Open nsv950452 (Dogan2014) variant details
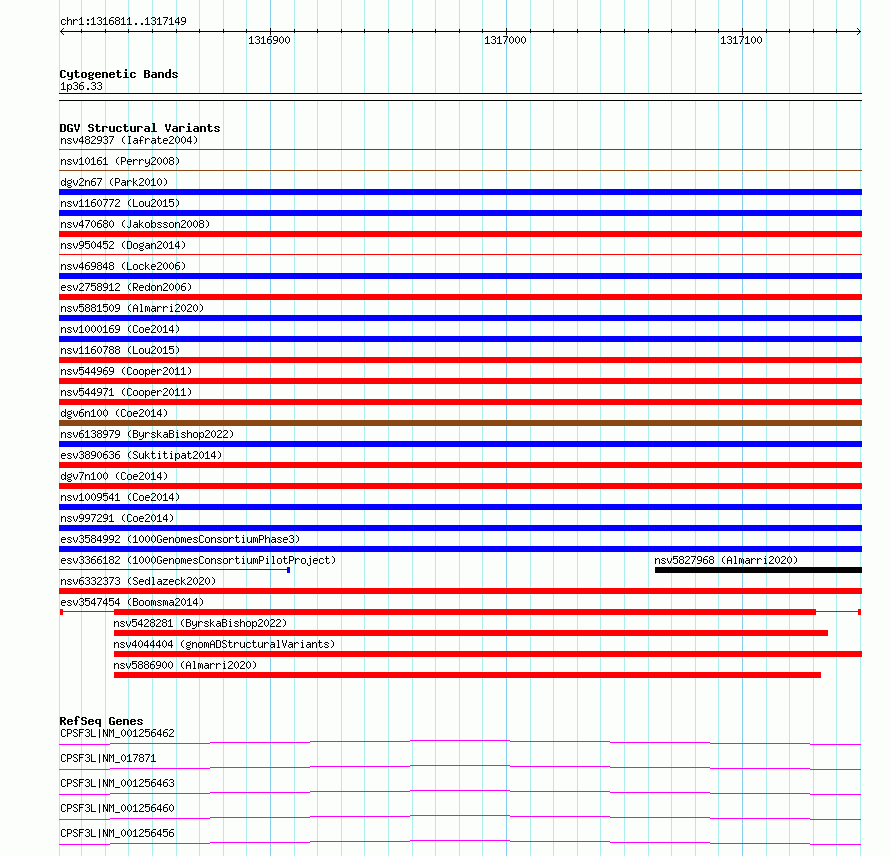 [123, 245]
